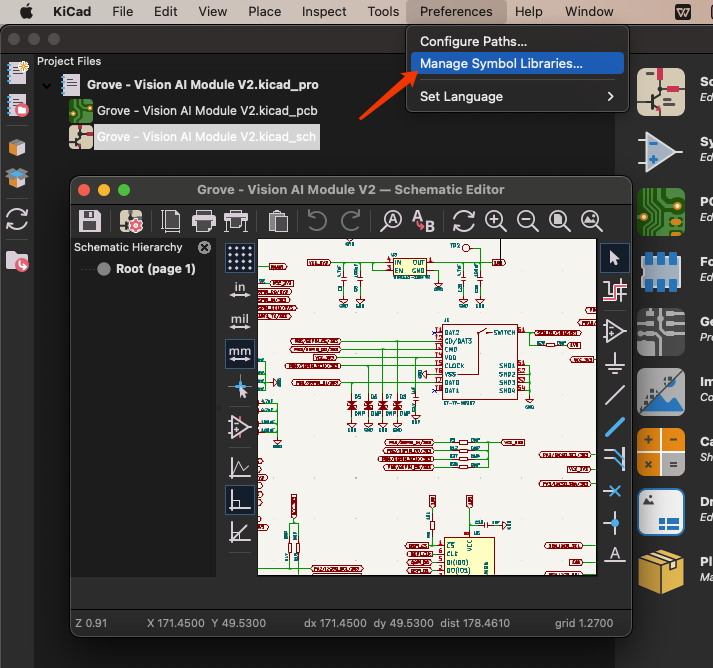Click the Print icon
Image resolution: width=713 pixels, height=668 pixels.
204,221
